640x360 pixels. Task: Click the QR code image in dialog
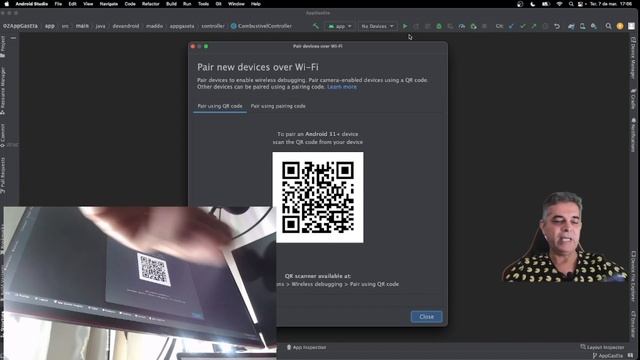coord(318,198)
